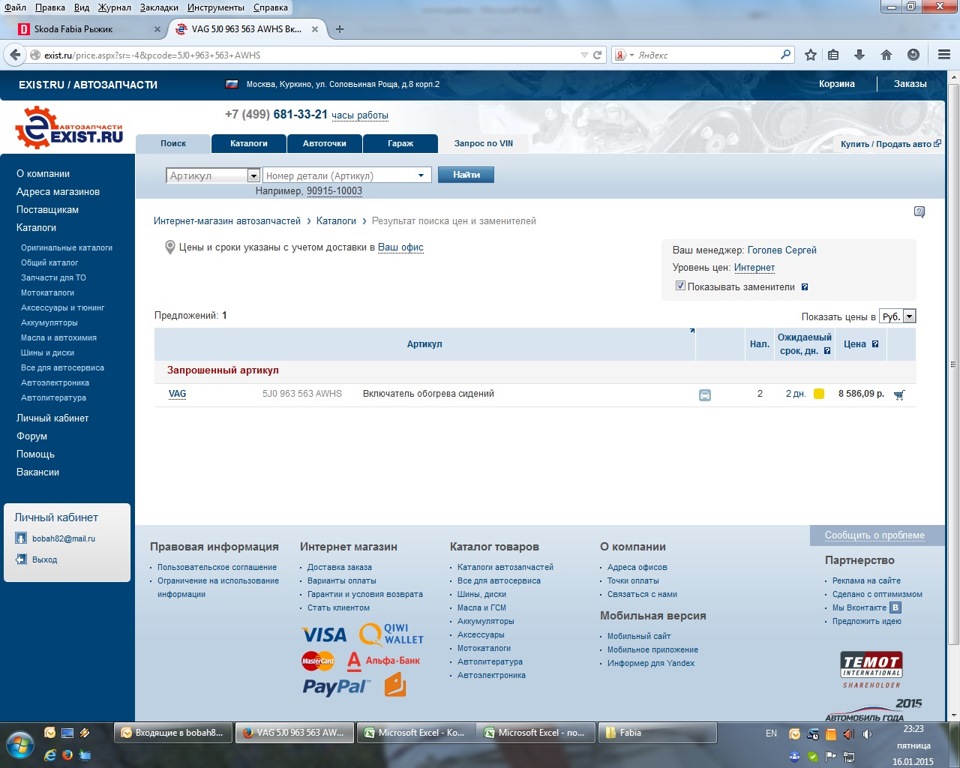Open Аккумуляторы in the left sidebar
The width and height of the screenshot is (960, 768).
click(x=49, y=323)
